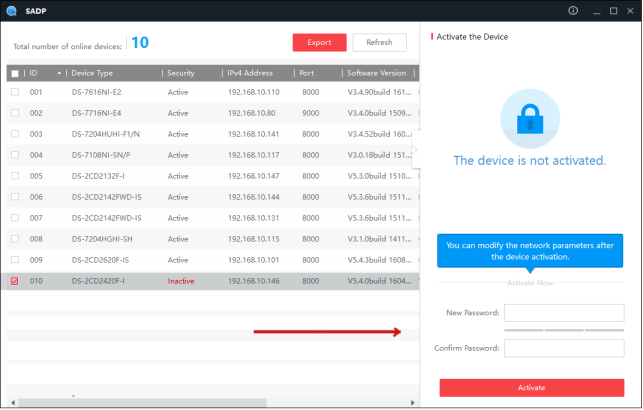
Task: Check the box for device 005
Action: pos(15,175)
